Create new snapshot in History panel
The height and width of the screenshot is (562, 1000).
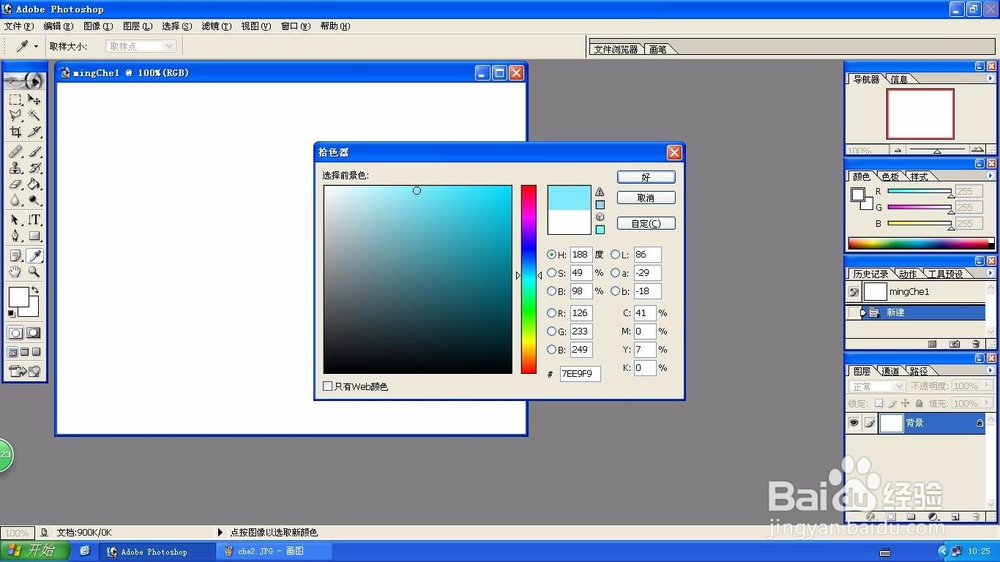click(954, 344)
